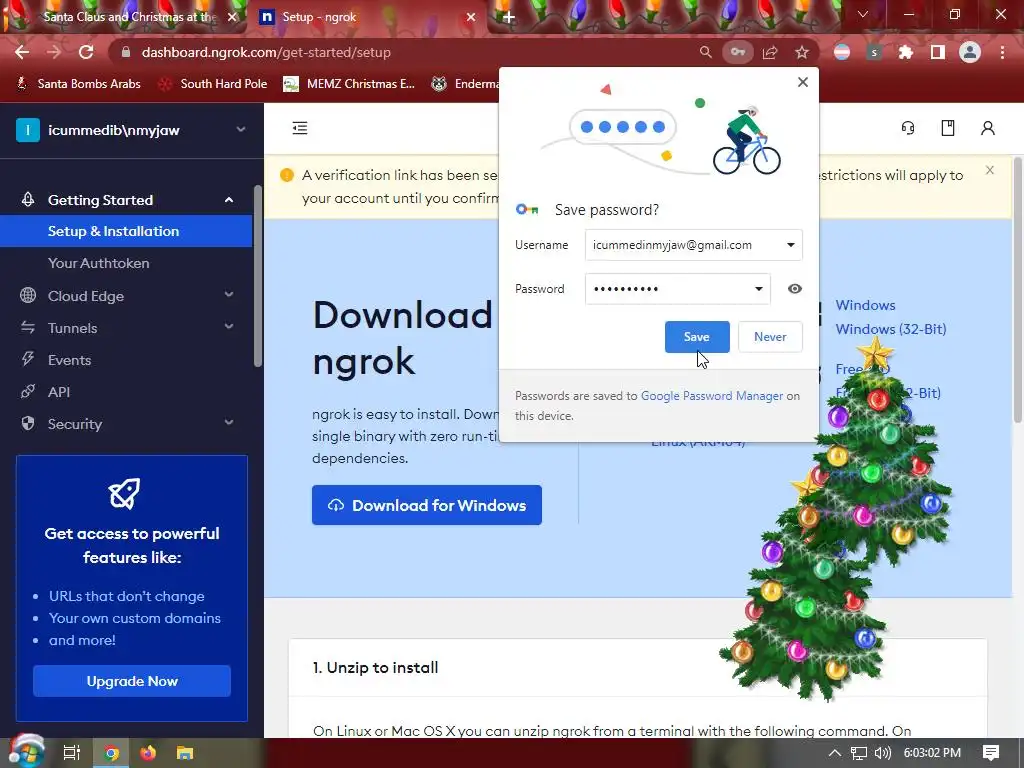
Task: Select Setup & Installation in the sidebar
Action: (126, 231)
